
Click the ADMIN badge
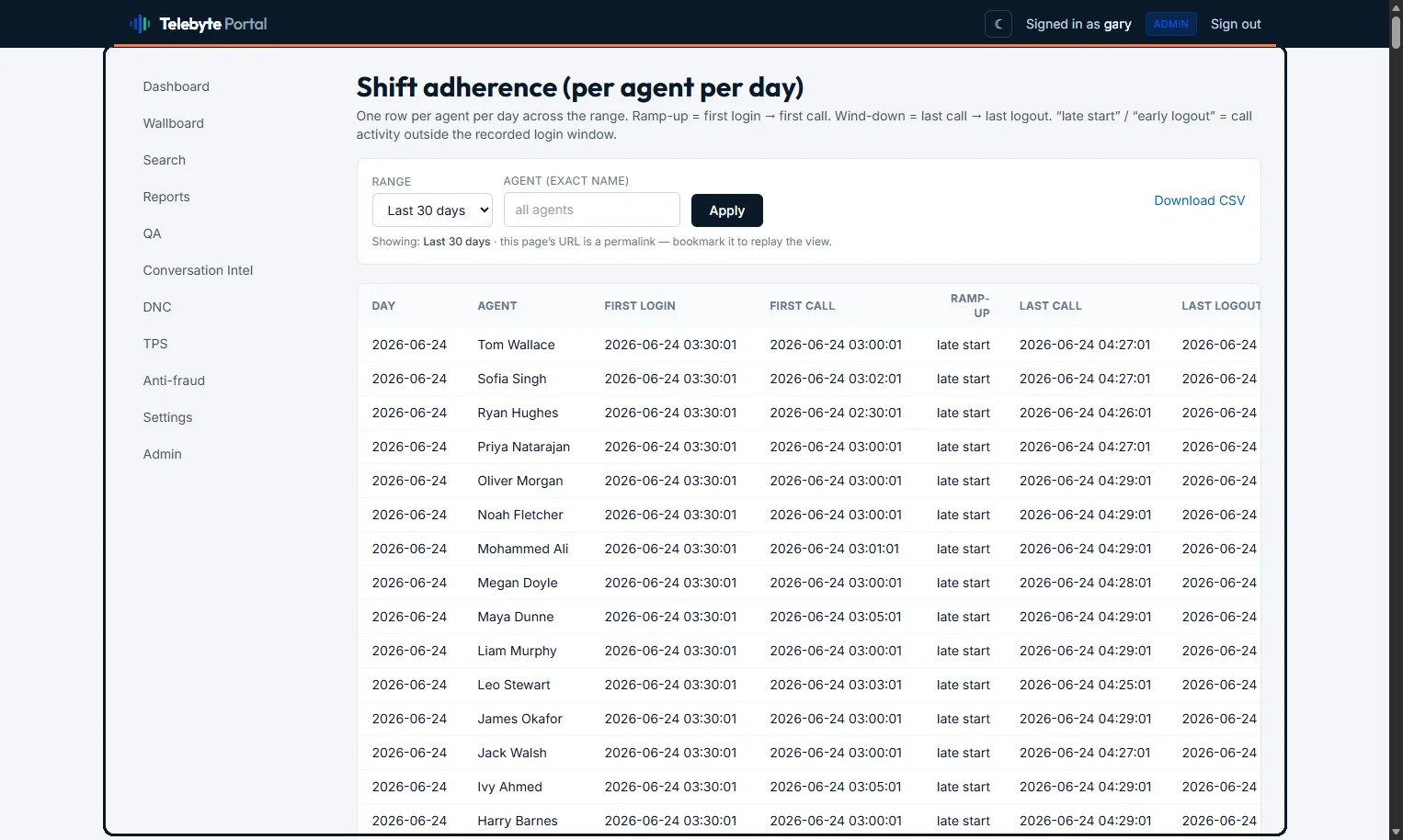[1171, 24]
